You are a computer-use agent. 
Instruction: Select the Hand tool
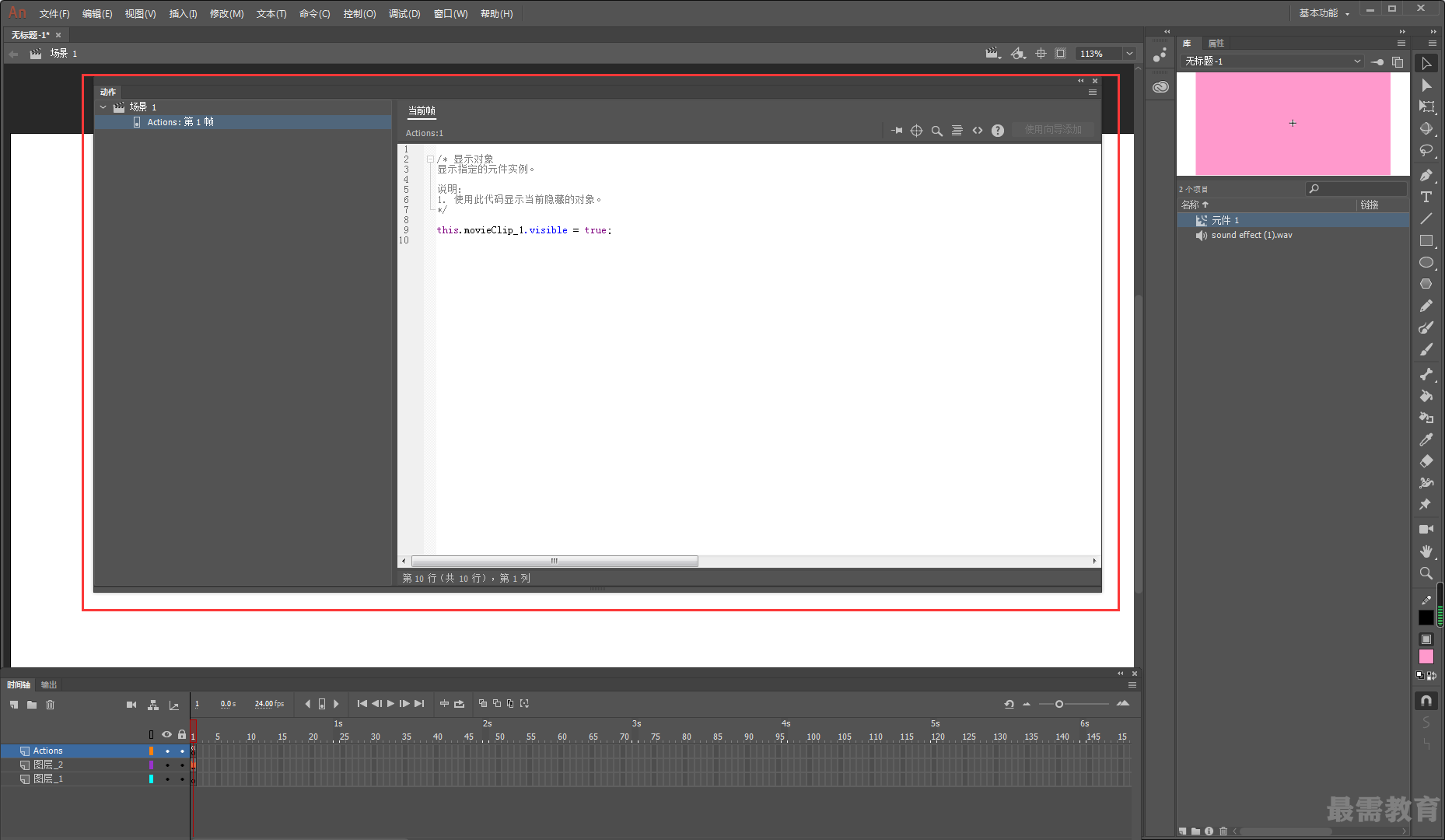click(x=1426, y=551)
